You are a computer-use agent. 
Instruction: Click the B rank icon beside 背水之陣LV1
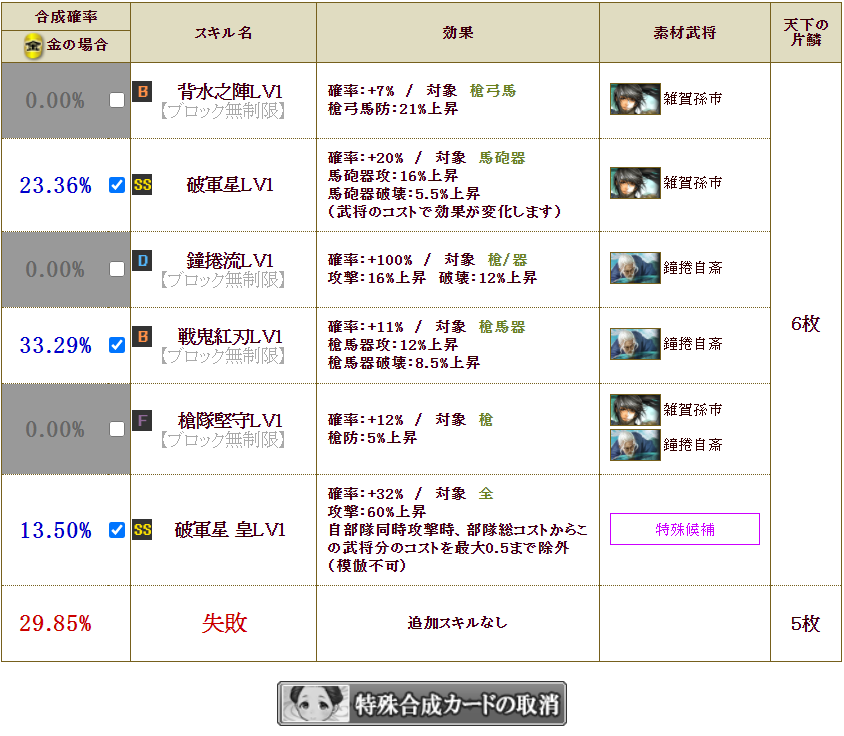[143, 92]
